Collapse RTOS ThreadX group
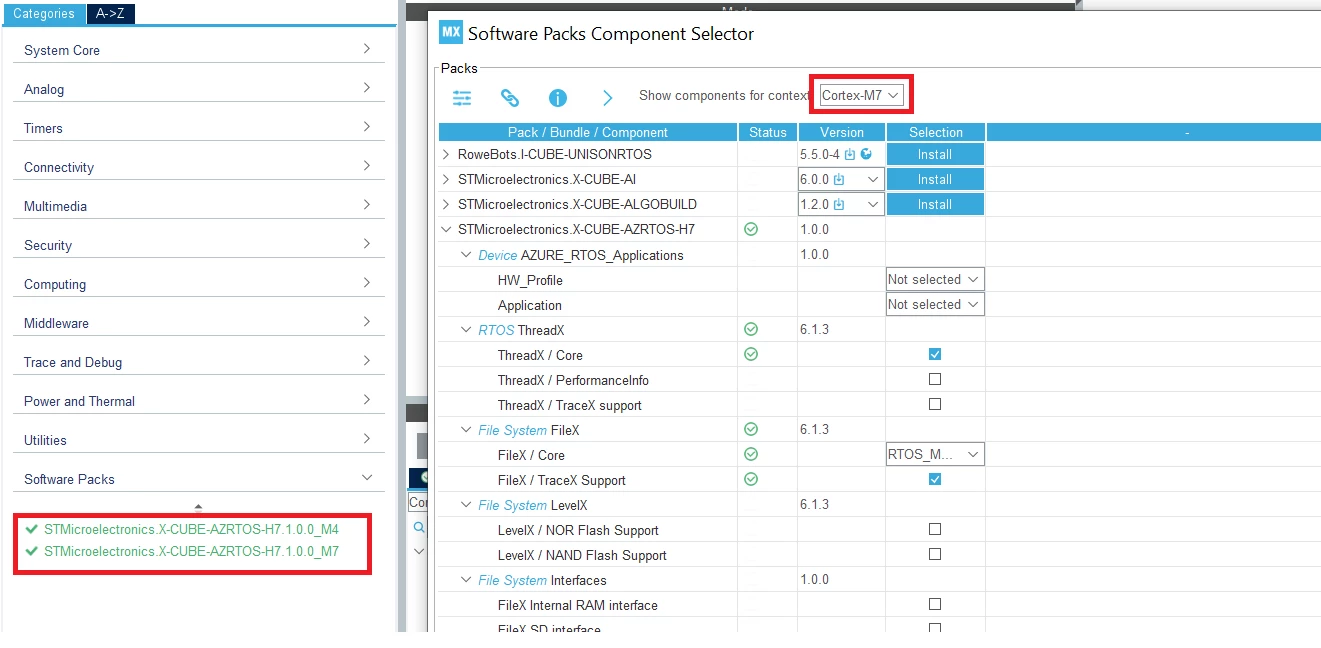The width and height of the screenshot is (1321, 648). (466, 329)
